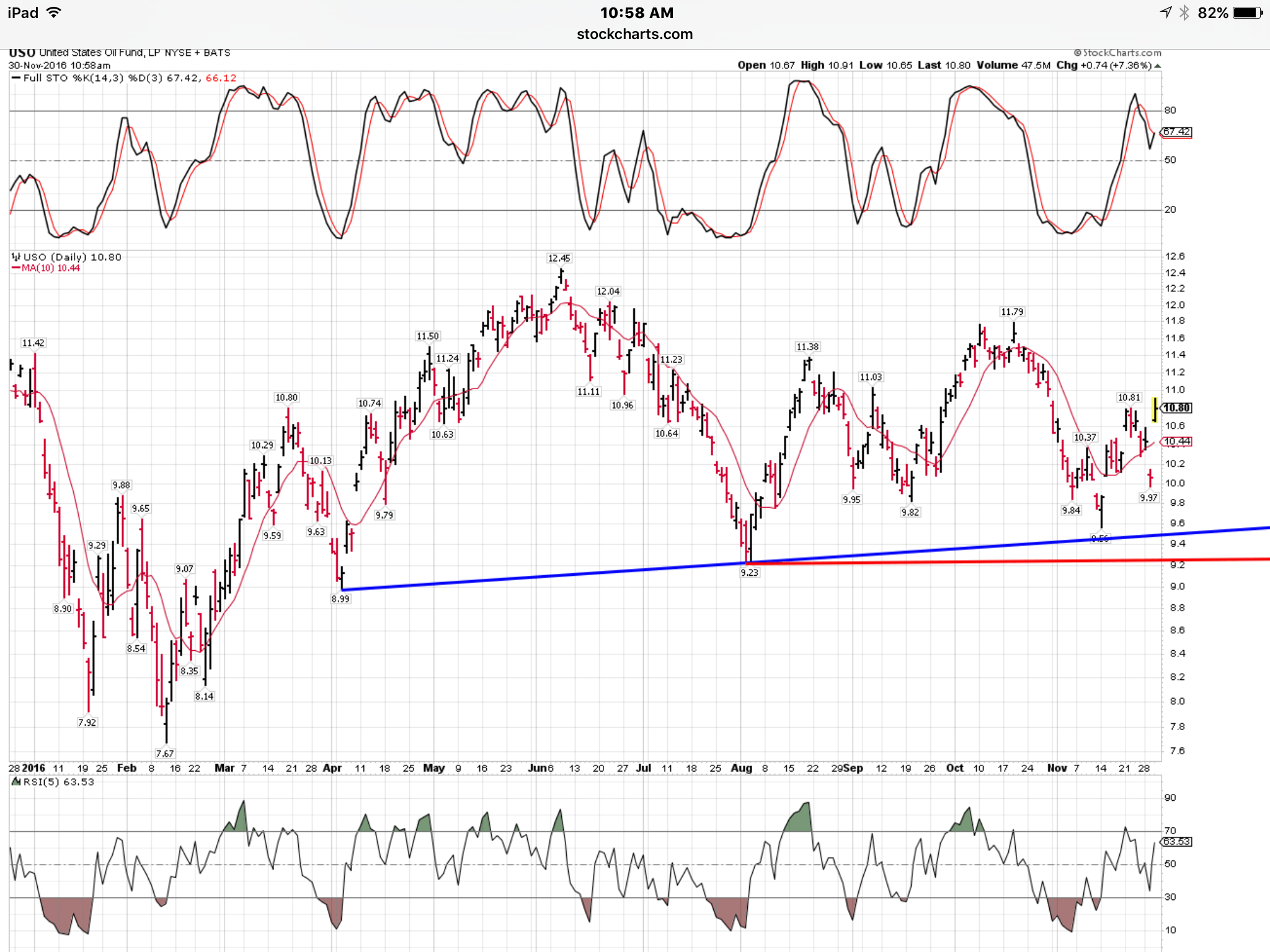The width and height of the screenshot is (1270, 952).
Task: Click the 7.67 low price label
Action: coord(165,753)
